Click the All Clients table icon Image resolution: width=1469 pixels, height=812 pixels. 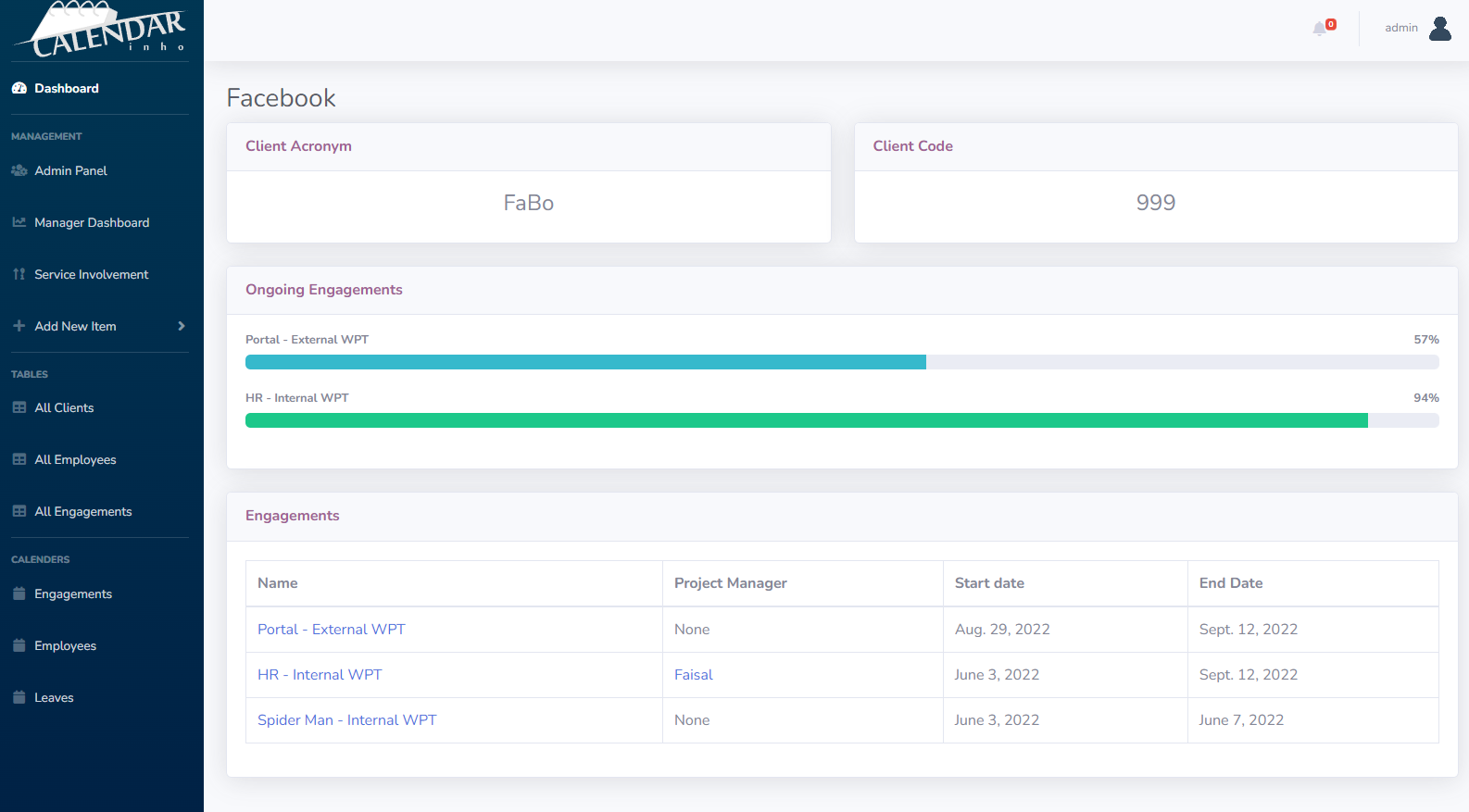pos(19,407)
